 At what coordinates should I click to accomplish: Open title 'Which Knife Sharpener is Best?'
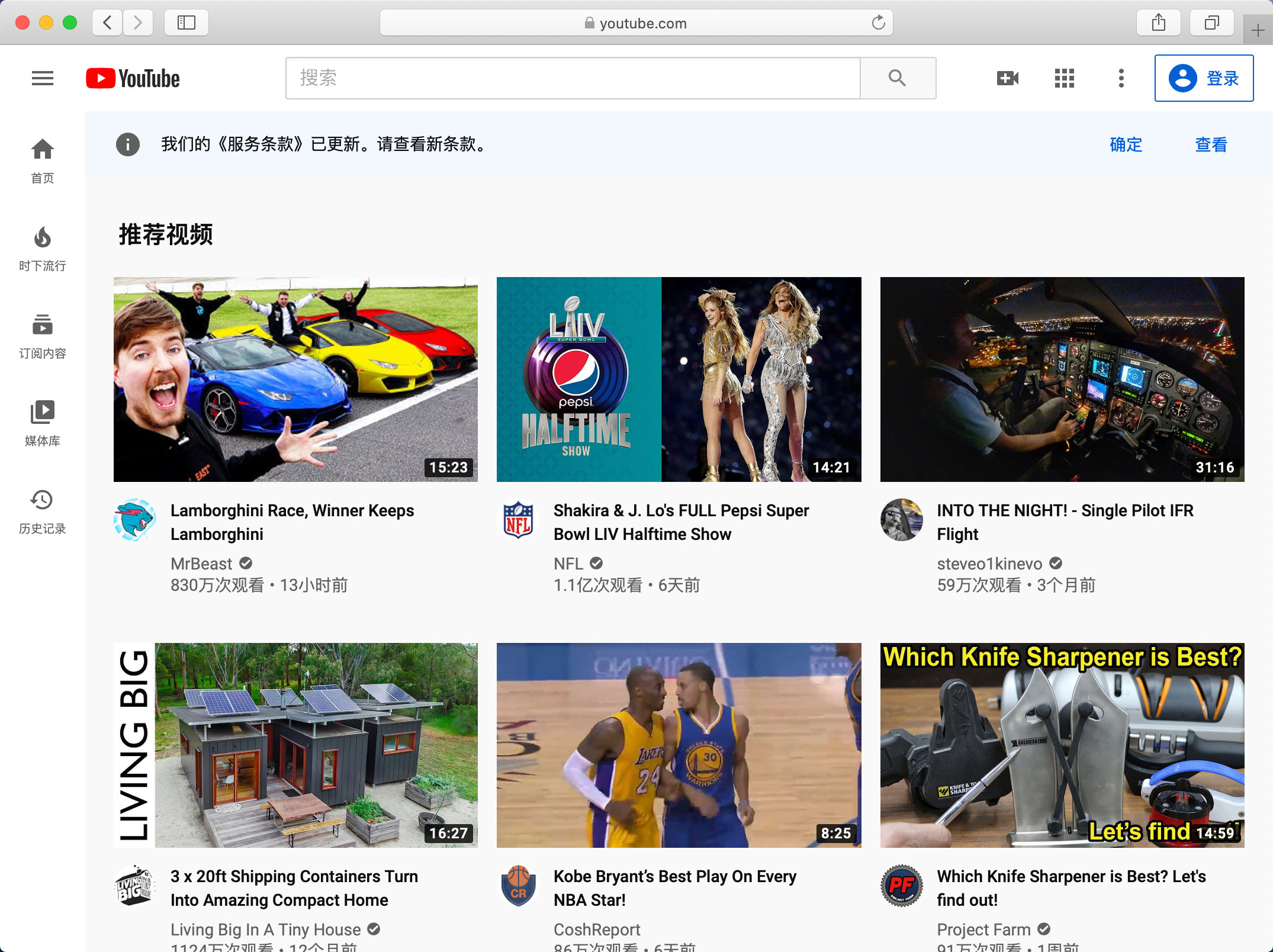pyautogui.click(x=1071, y=888)
